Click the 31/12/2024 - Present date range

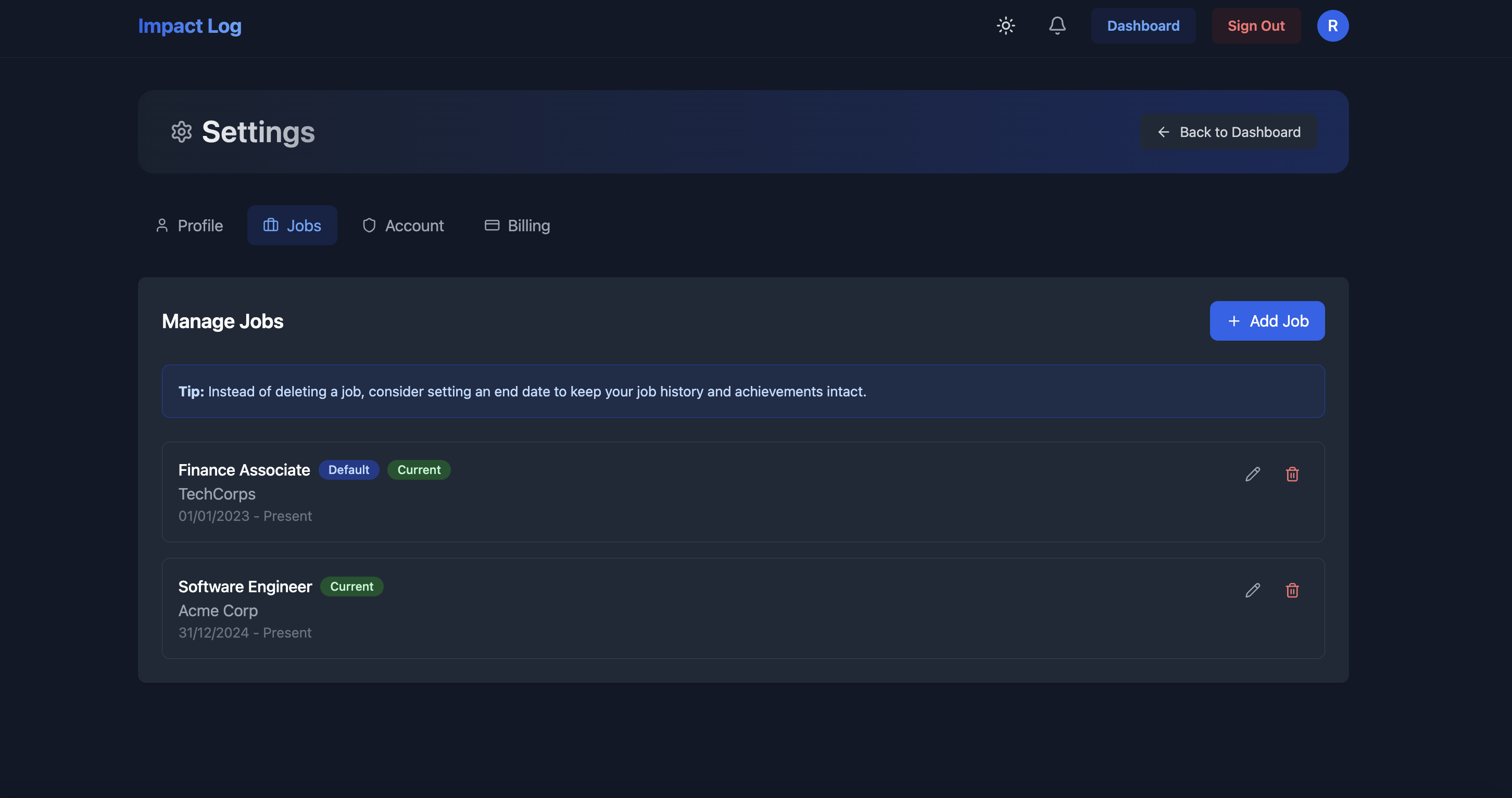pyautogui.click(x=245, y=632)
